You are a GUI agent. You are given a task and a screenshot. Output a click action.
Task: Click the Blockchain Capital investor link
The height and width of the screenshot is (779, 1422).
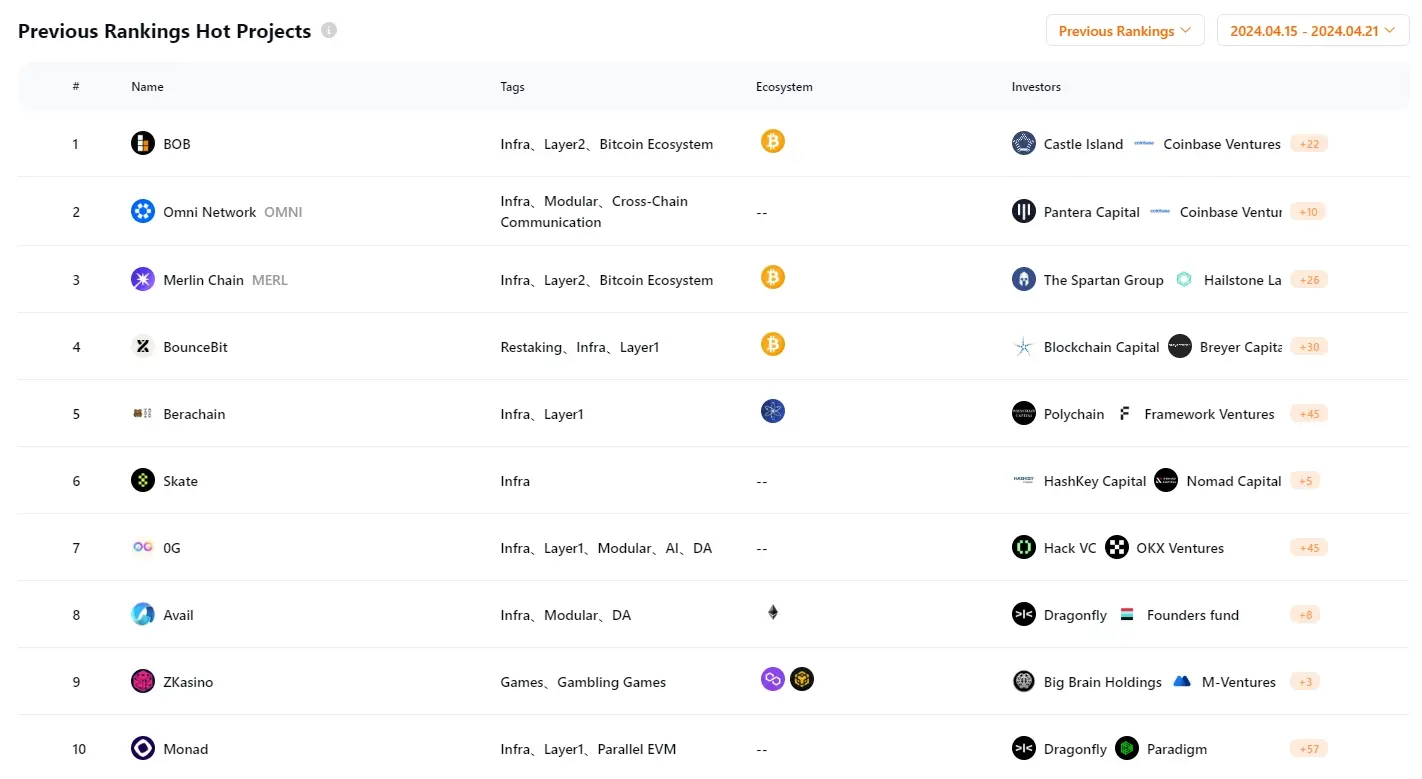coord(1101,346)
